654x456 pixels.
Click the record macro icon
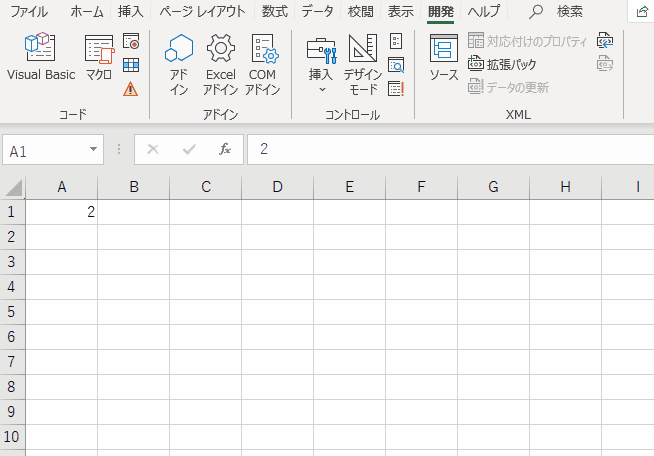[131, 42]
